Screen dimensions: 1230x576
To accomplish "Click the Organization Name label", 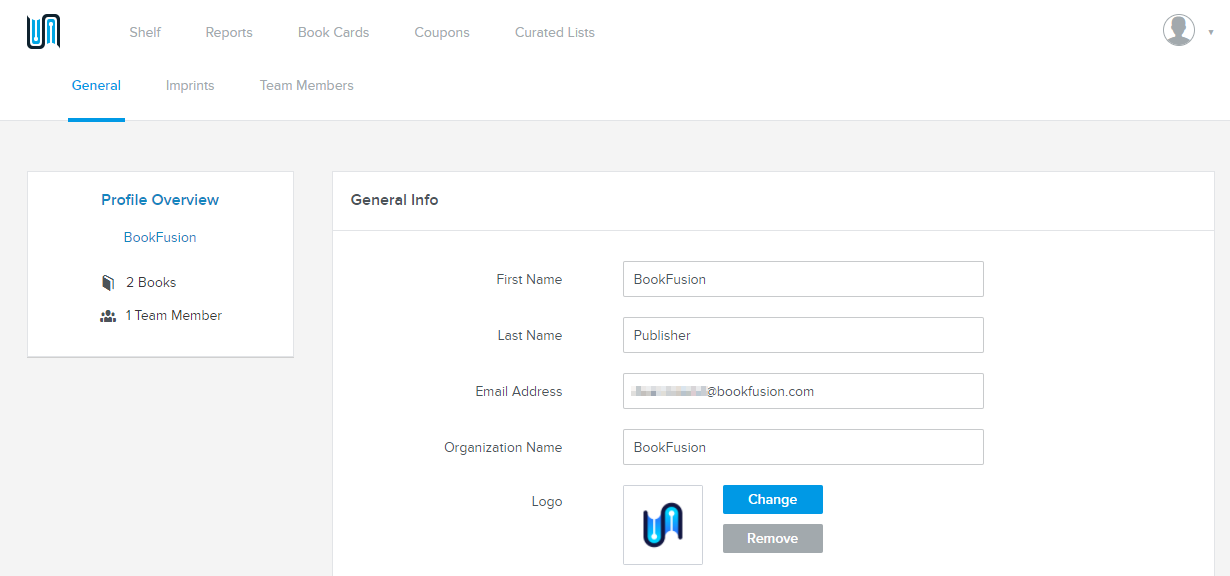I will 503,447.
